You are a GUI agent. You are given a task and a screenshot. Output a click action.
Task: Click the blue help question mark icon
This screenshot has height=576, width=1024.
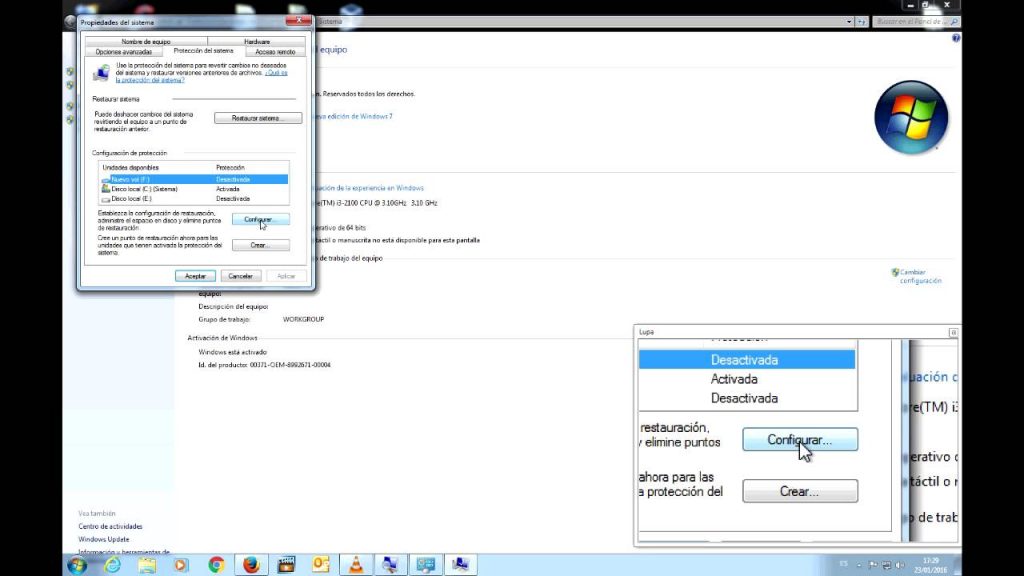[956, 37]
